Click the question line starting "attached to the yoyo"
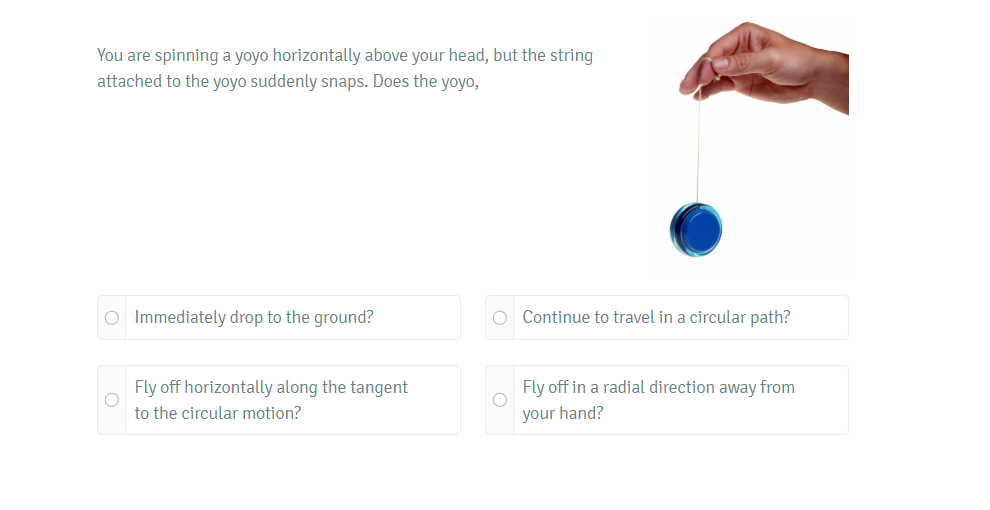Image resolution: width=990 pixels, height=510 pixels. (288, 82)
